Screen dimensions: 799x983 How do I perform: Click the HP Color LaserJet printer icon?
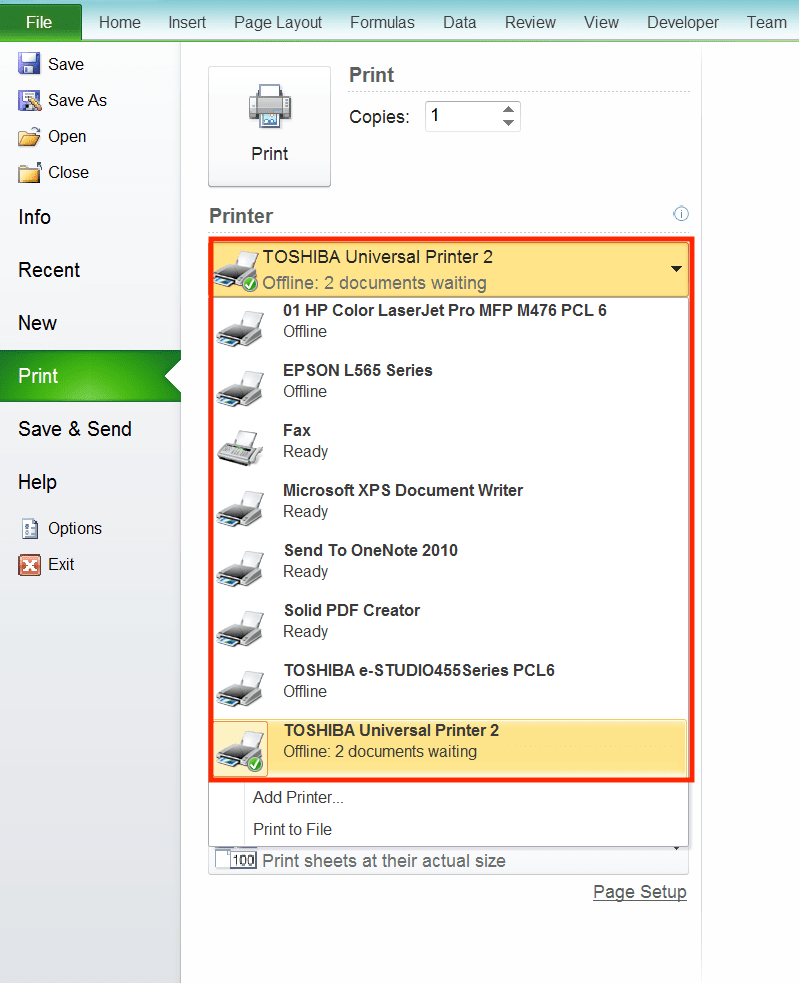coord(240,328)
